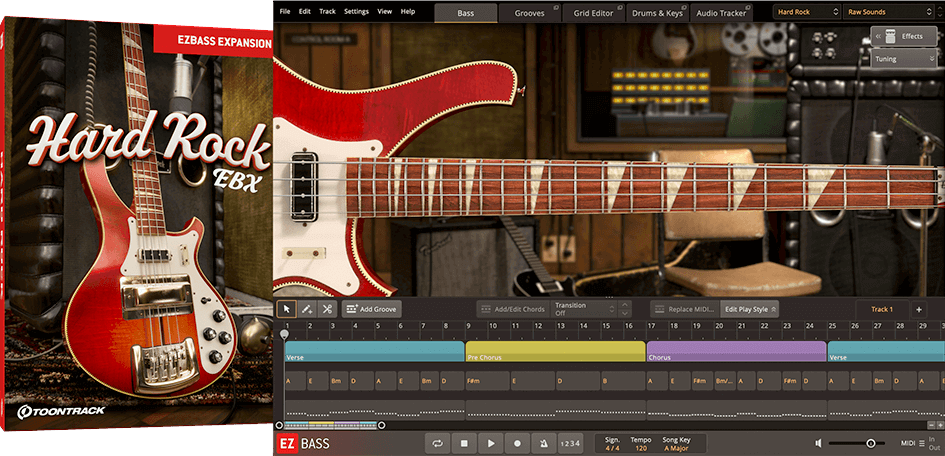Toggle the metronome
945x456 pixels.
coord(543,443)
